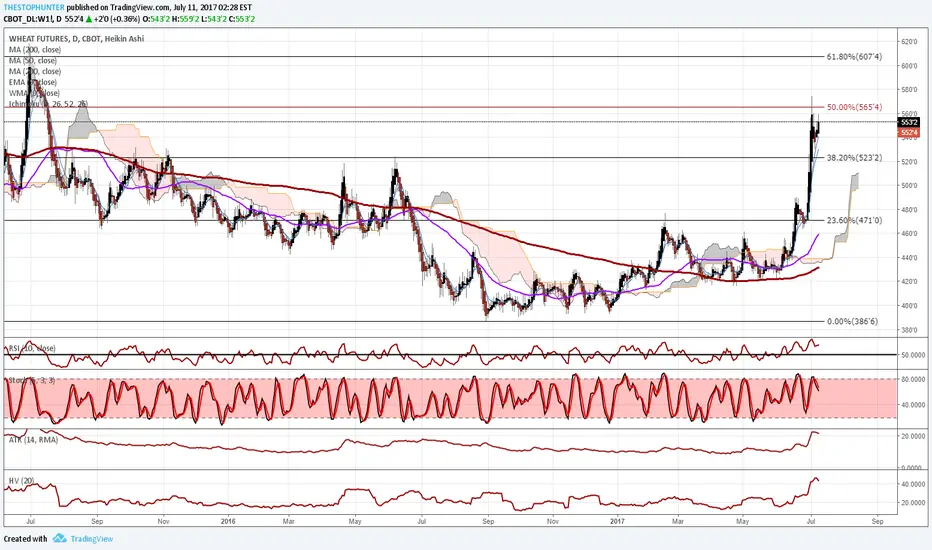Screen dimensions: 932x550
Task: Click the 460'0 price axis label
Action: click(x=909, y=234)
